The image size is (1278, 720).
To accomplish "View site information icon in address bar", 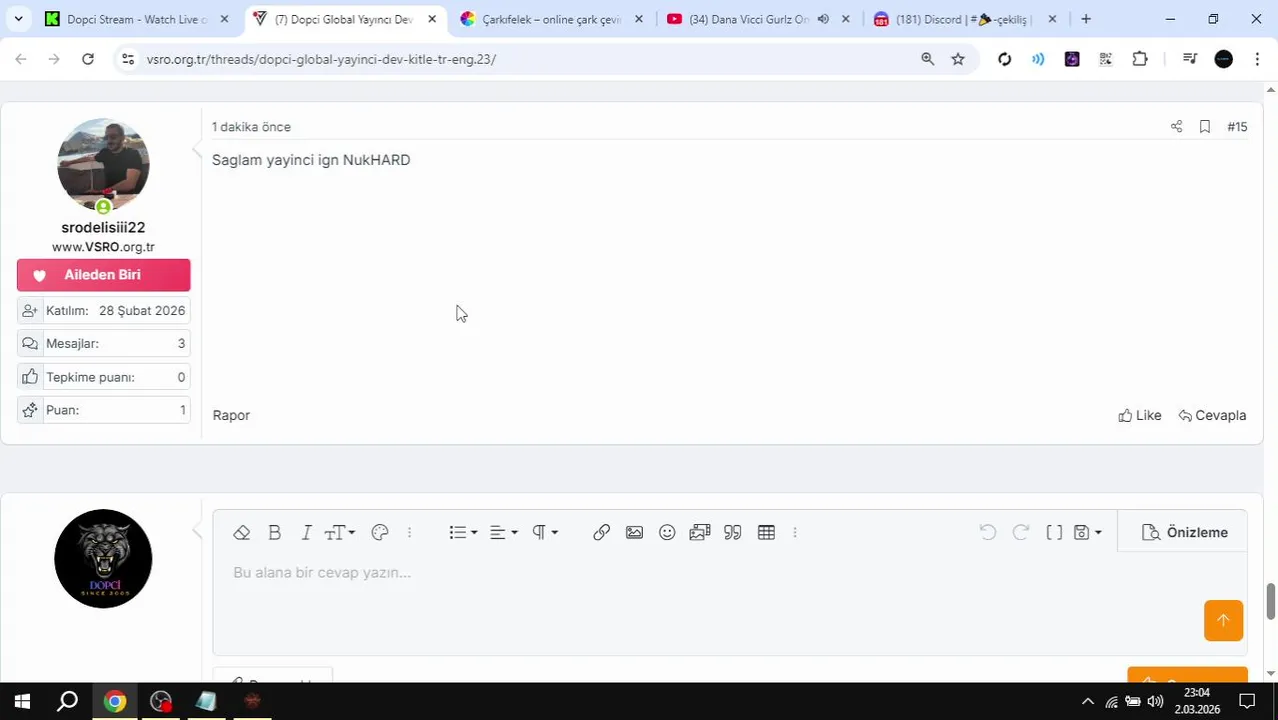I will [x=127, y=59].
